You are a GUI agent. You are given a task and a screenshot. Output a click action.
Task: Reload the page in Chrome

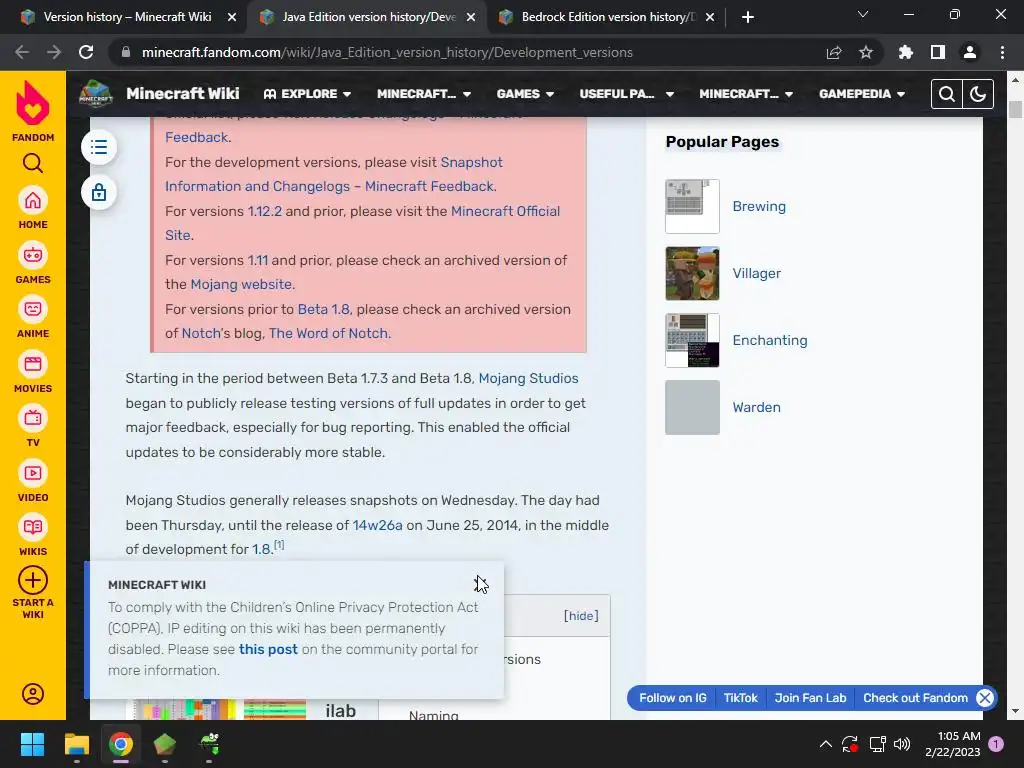pyautogui.click(x=86, y=52)
